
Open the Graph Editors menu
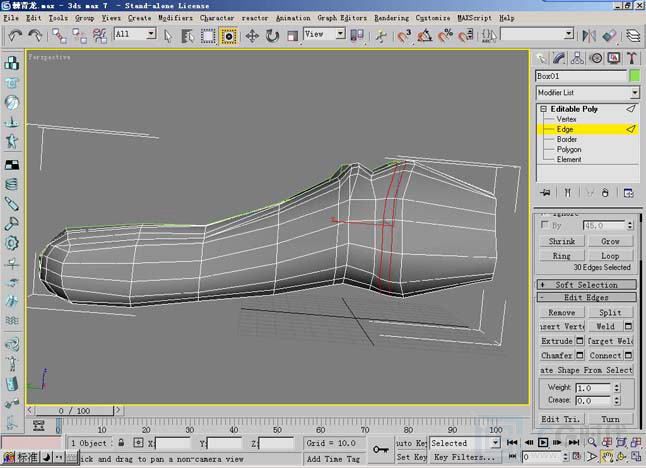coord(342,18)
